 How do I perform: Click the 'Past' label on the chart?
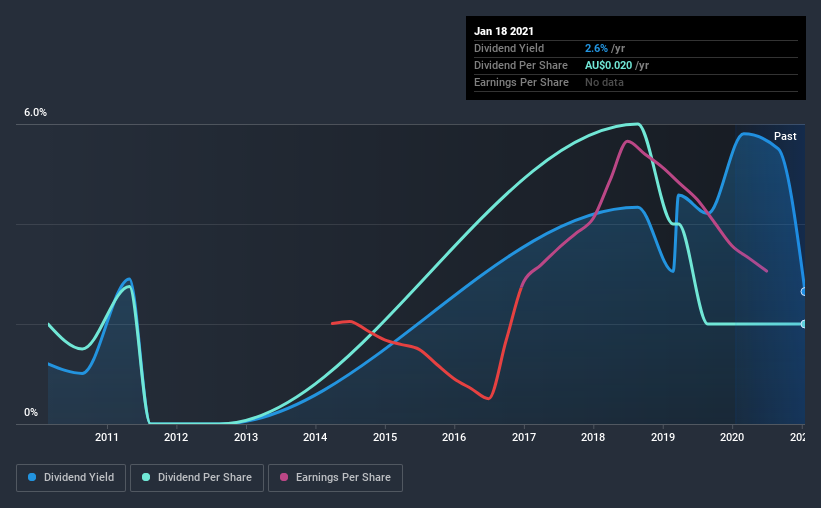(x=785, y=136)
